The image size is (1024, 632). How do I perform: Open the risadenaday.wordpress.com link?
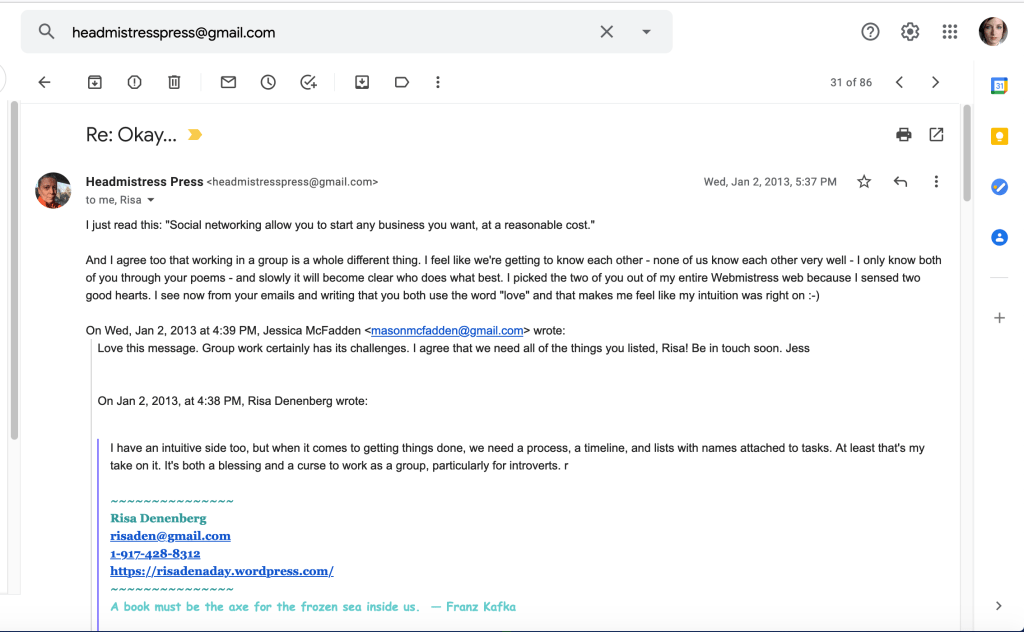coord(222,571)
